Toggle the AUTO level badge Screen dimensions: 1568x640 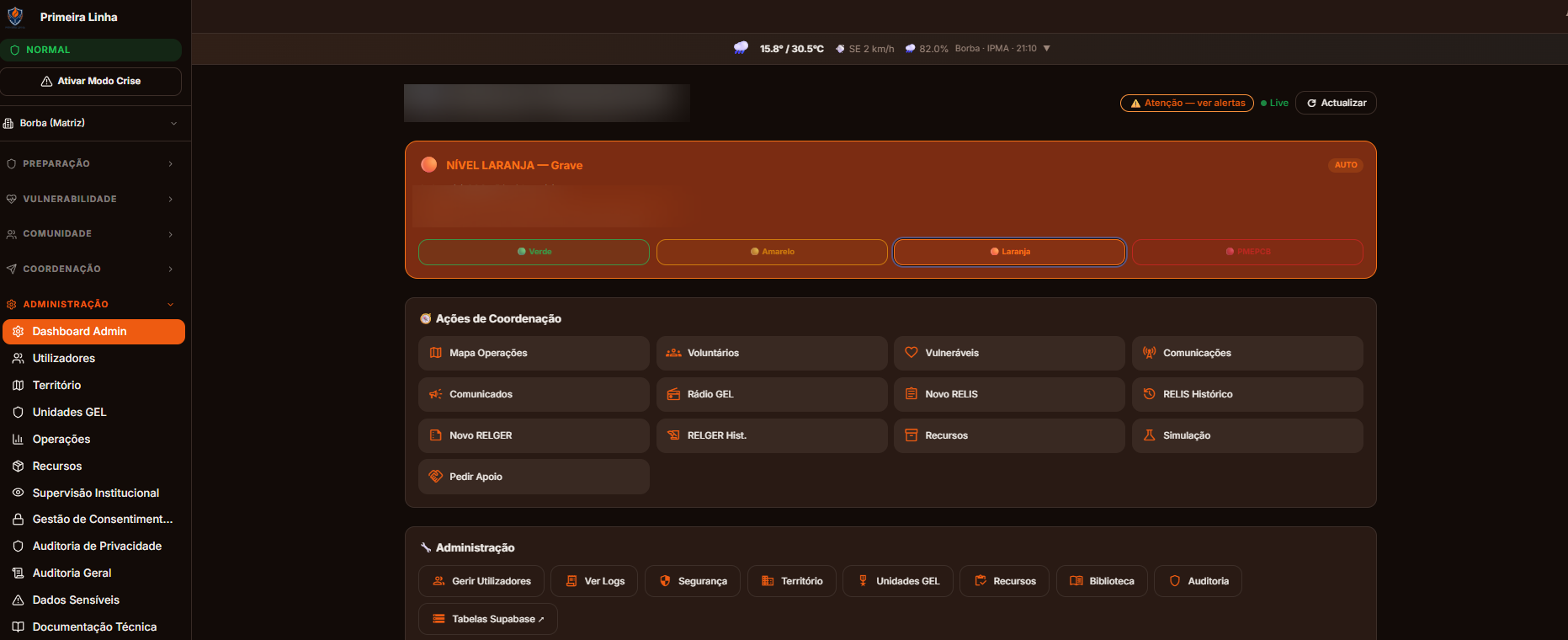[1345, 165]
